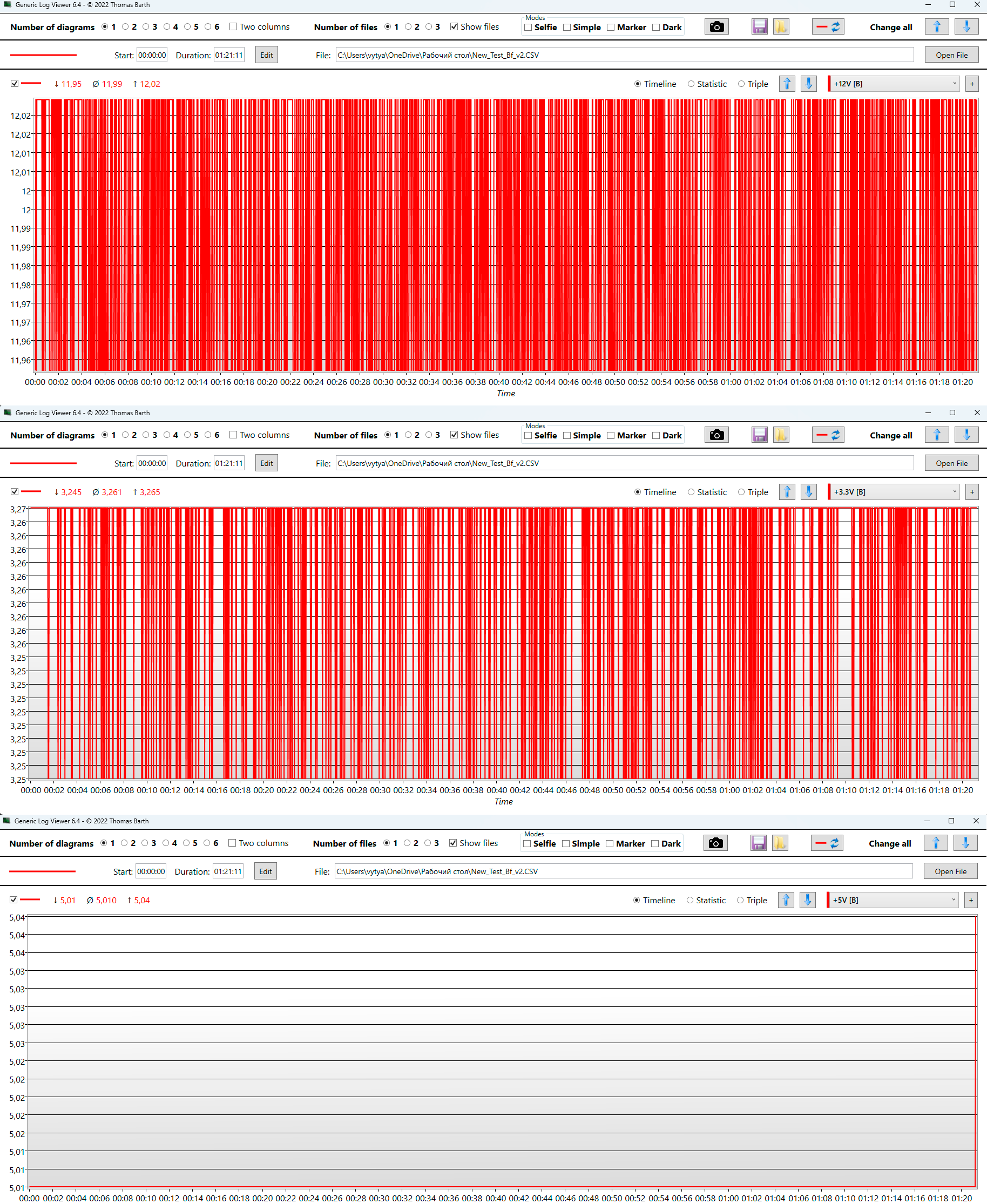
Task: Click the File path field in +5V window
Action: pos(624,871)
